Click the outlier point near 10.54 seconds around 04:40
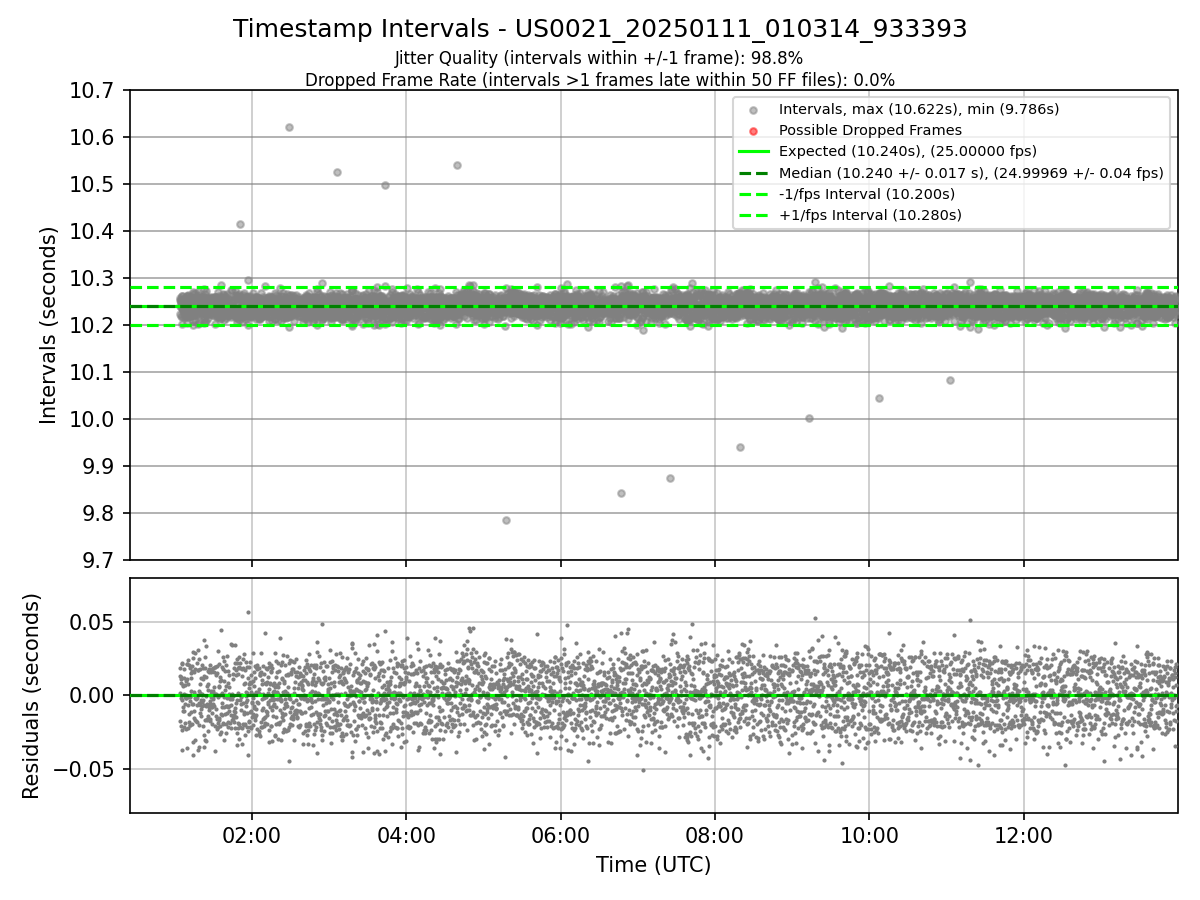The image size is (1200, 900). (x=457, y=165)
